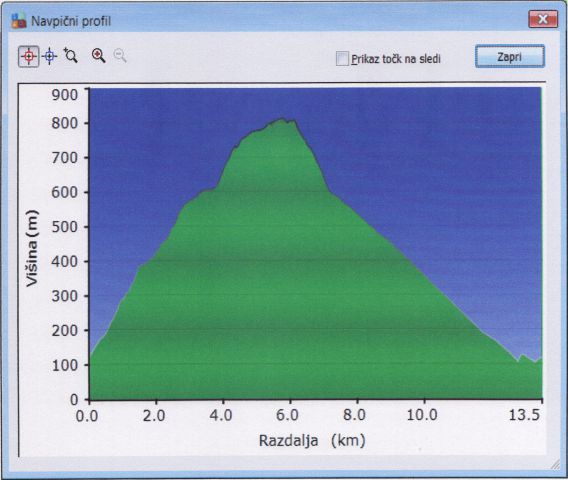Click the 6.0 tick label on distance axis
The width and height of the screenshot is (568, 480).
[287, 415]
